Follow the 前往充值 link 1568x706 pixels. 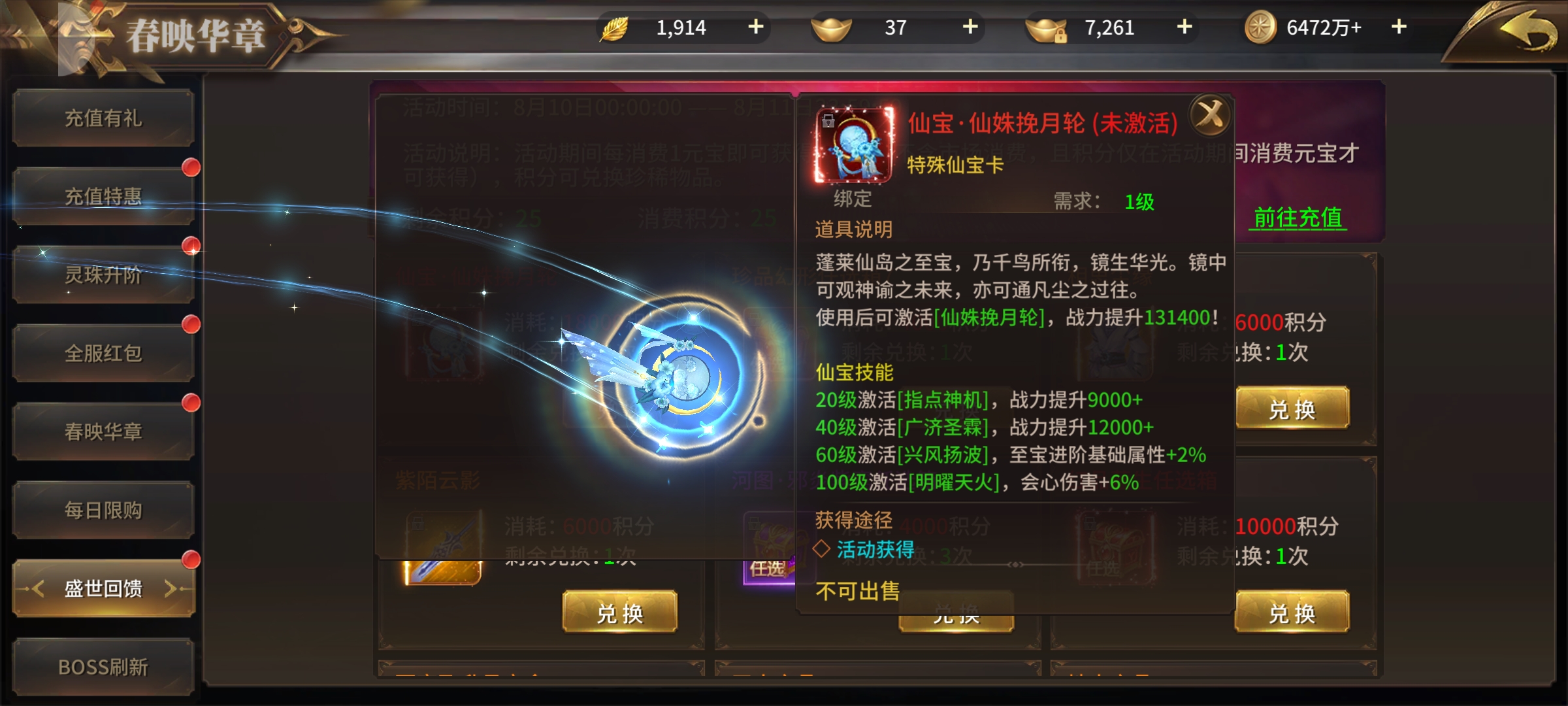[1298, 218]
